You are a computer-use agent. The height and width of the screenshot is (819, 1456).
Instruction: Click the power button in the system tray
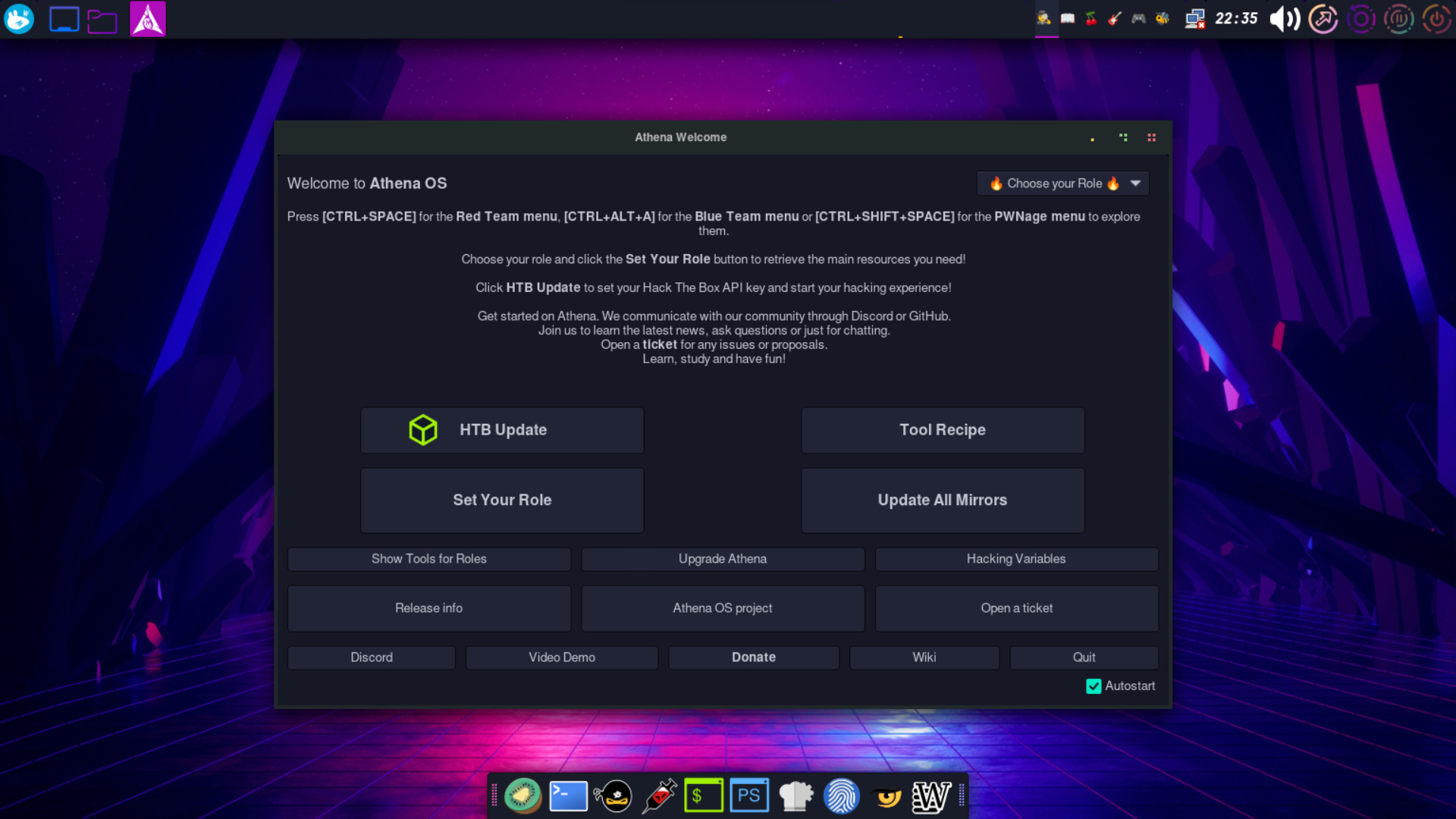coord(1436,18)
